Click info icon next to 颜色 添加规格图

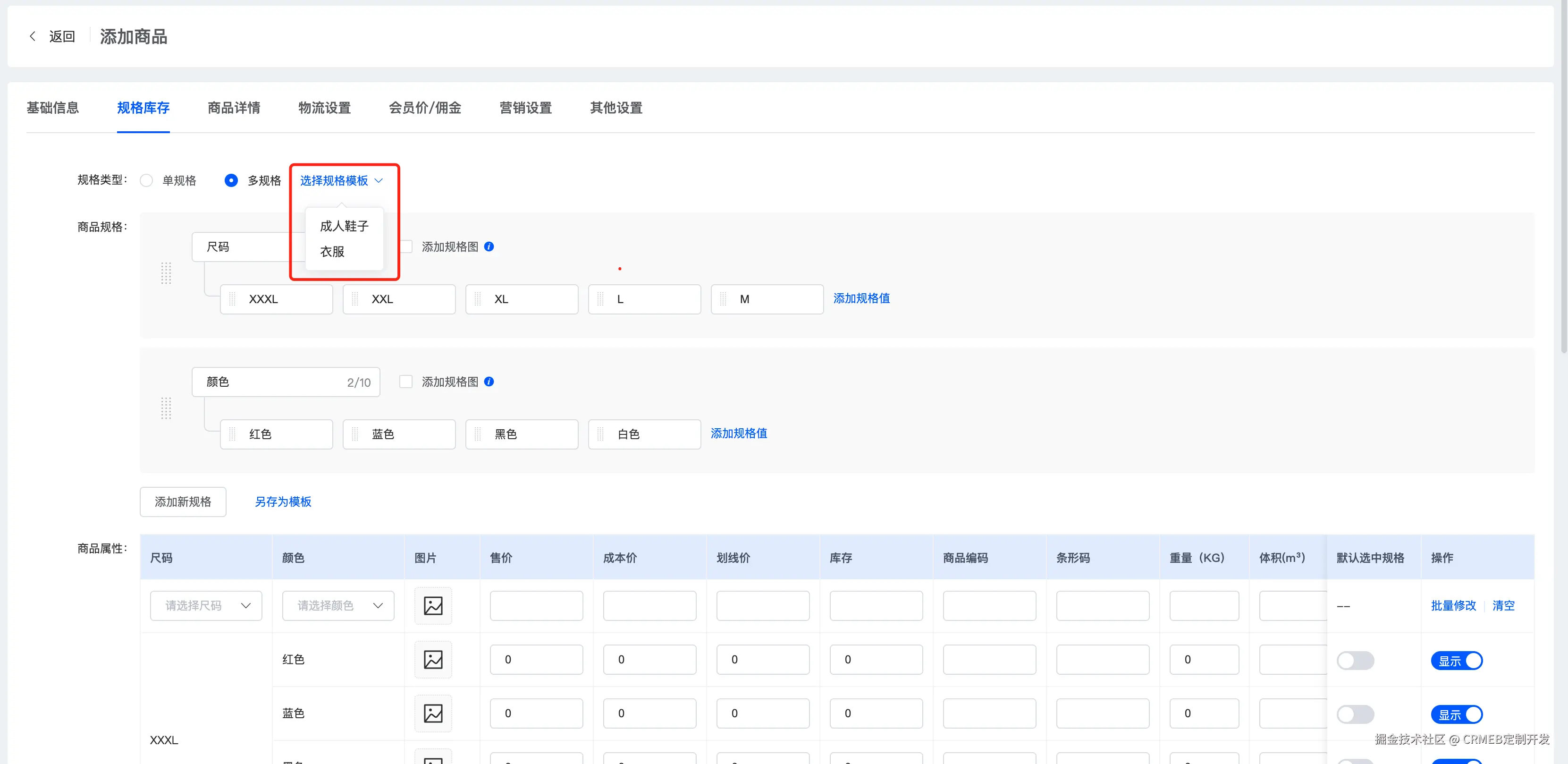[x=489, y=382]
